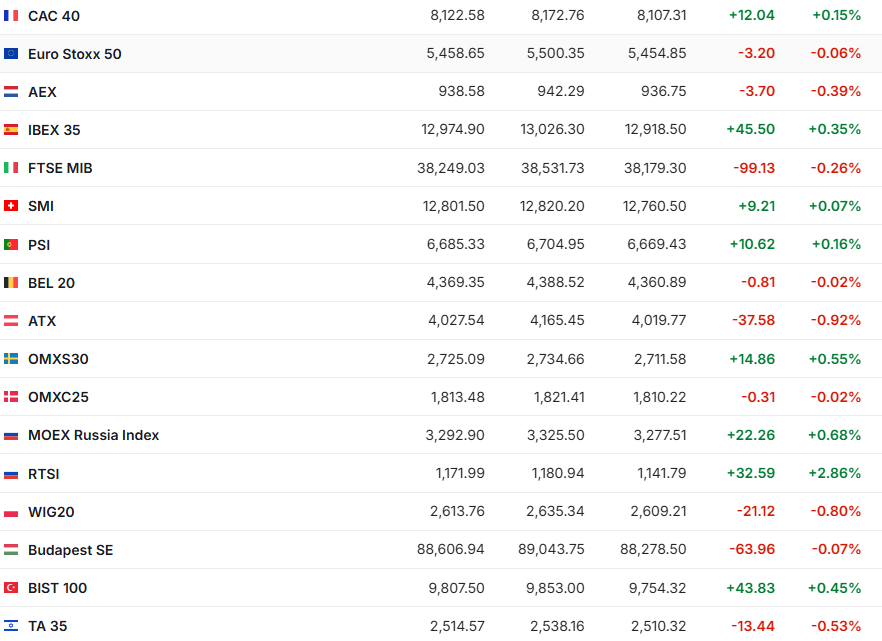The height and width of the screenshot is (641, 882).
Task: Click the EU flag next to Euro Stoxx 50
Action: point(11,54)
